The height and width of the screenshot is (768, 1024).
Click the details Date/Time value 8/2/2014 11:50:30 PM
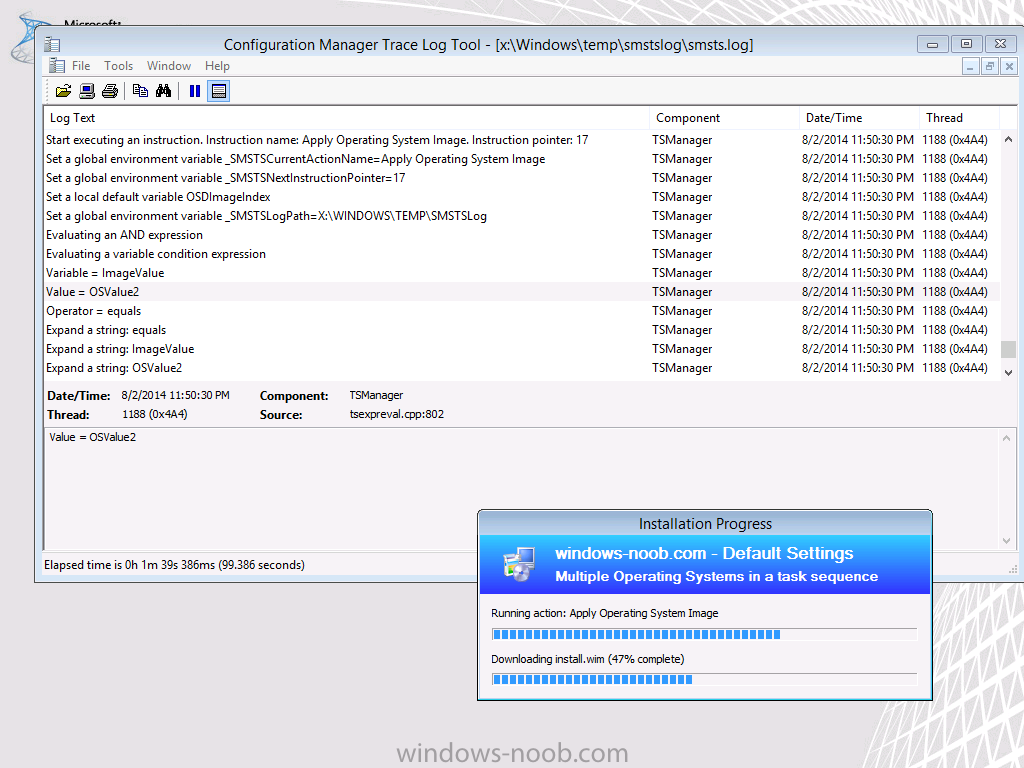tap(175, 395)
